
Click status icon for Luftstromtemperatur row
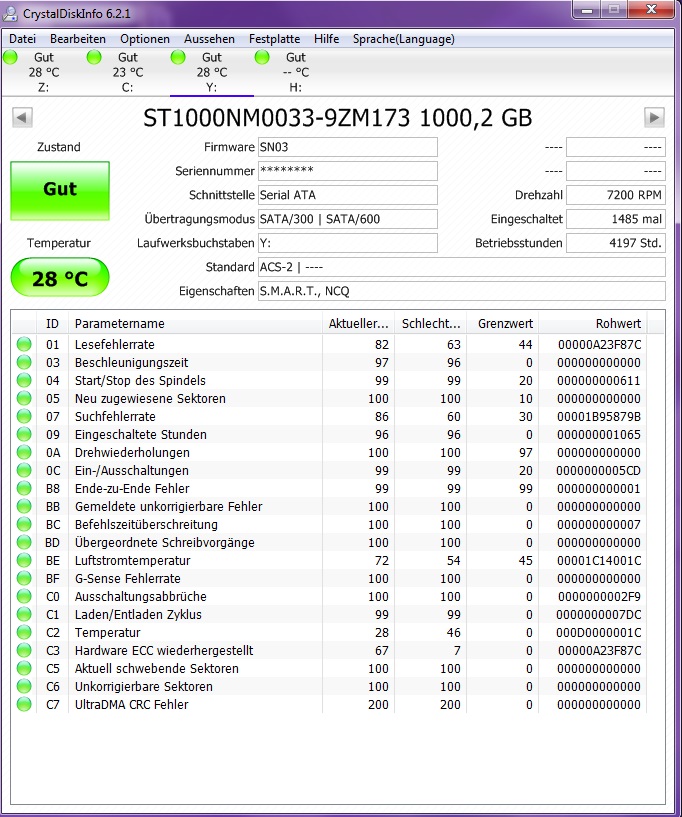(x=24, y=560)
